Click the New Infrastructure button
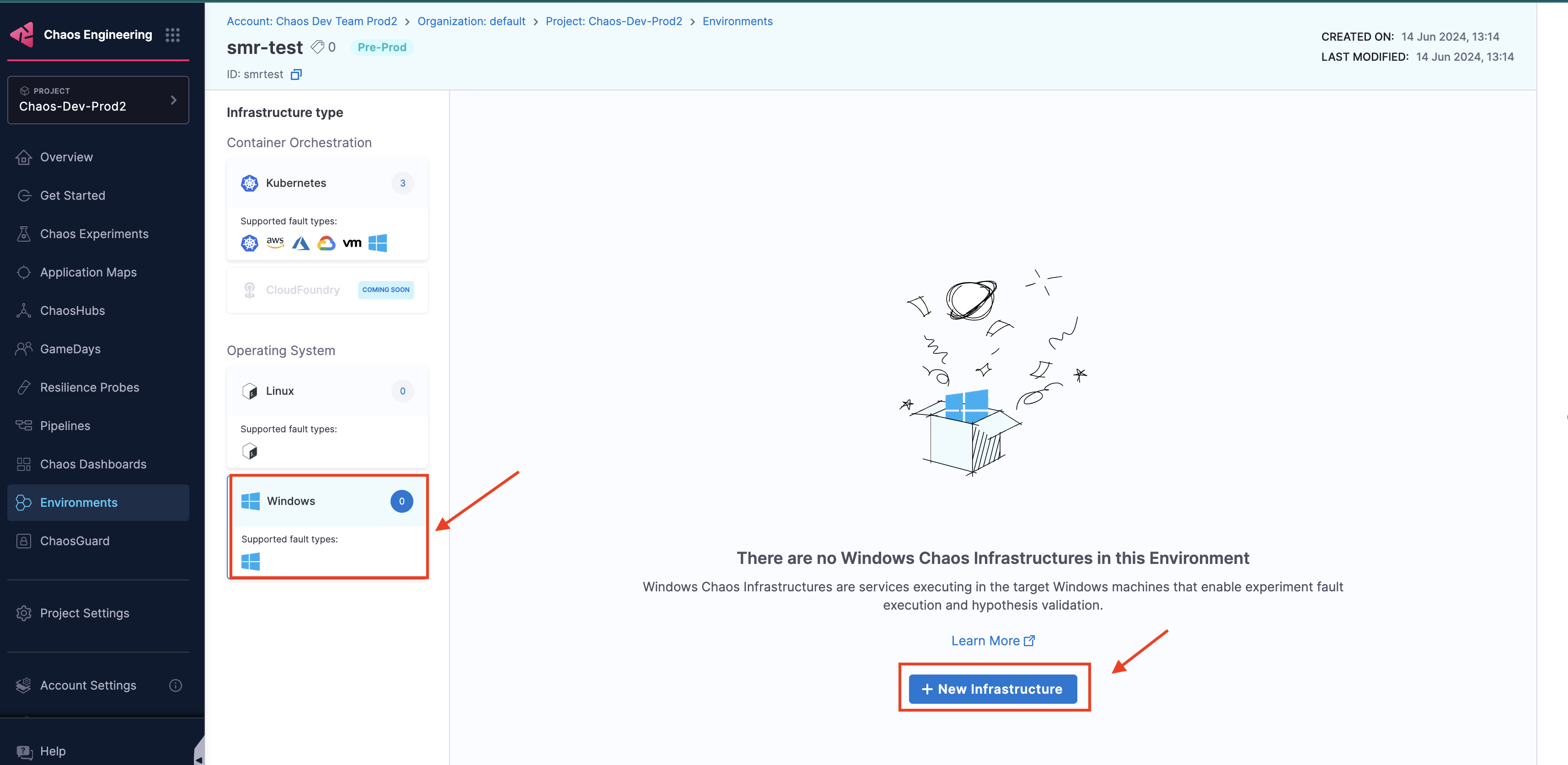Viewport: 1568px width, 765px height. point(992,689)
